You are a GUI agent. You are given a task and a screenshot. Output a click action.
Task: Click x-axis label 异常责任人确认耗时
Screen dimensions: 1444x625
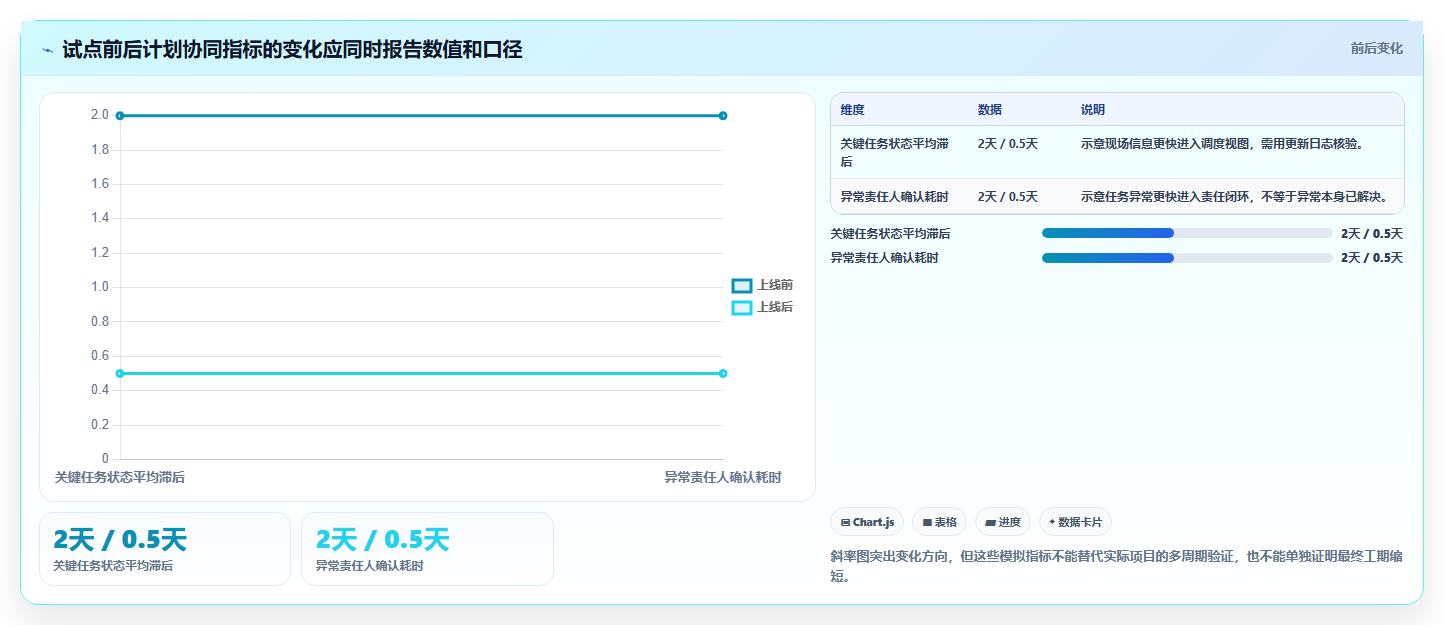(723, 477)
